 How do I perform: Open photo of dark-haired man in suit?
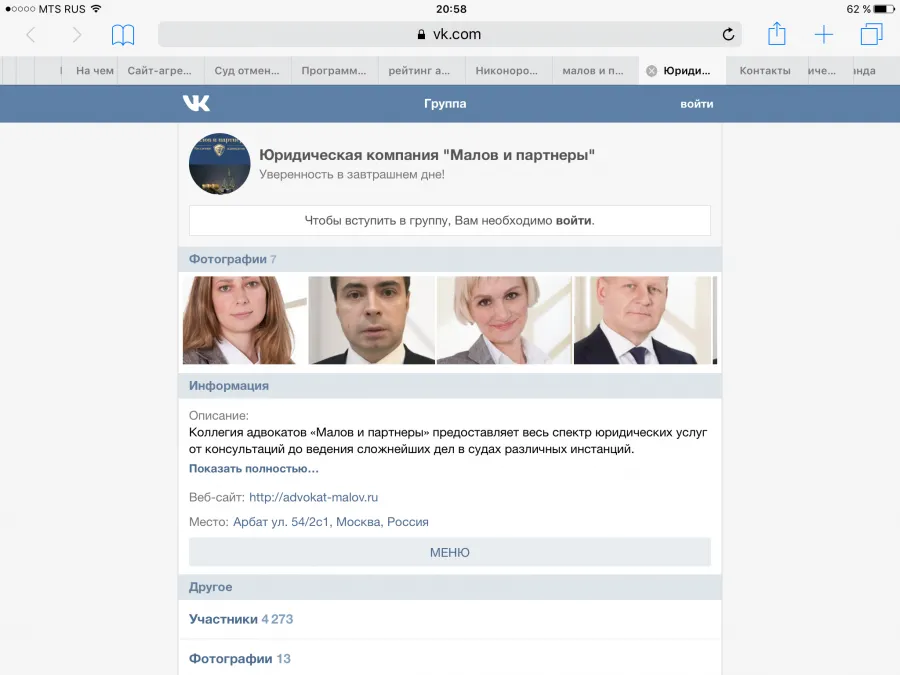point(371,320)
